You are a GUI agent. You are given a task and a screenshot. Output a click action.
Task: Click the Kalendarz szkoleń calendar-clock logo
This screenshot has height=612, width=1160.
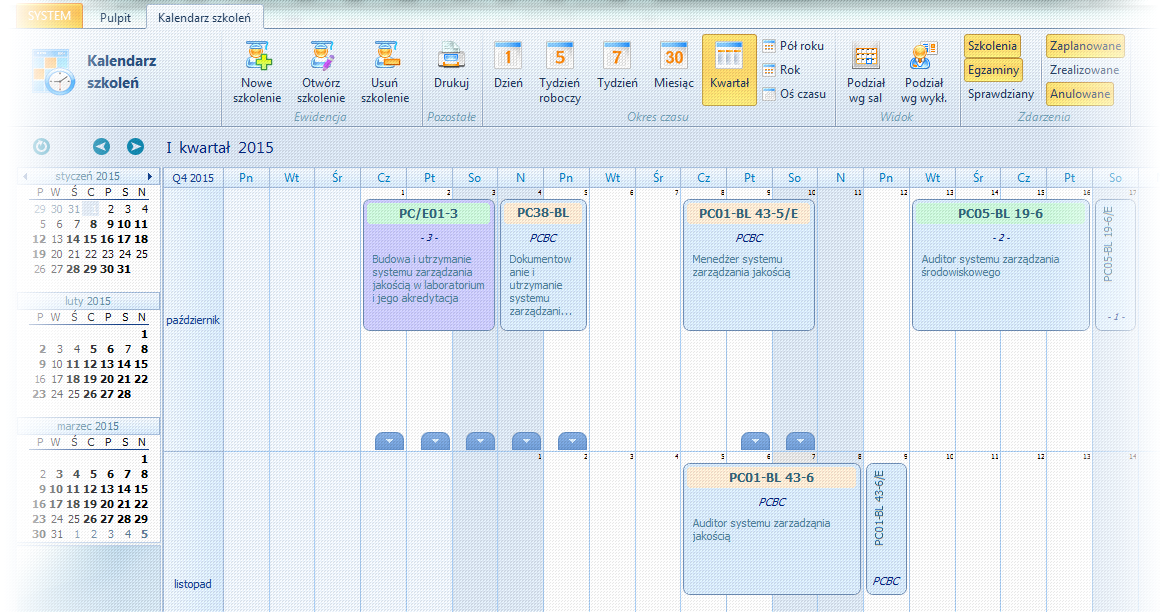[x=53, y=72]
